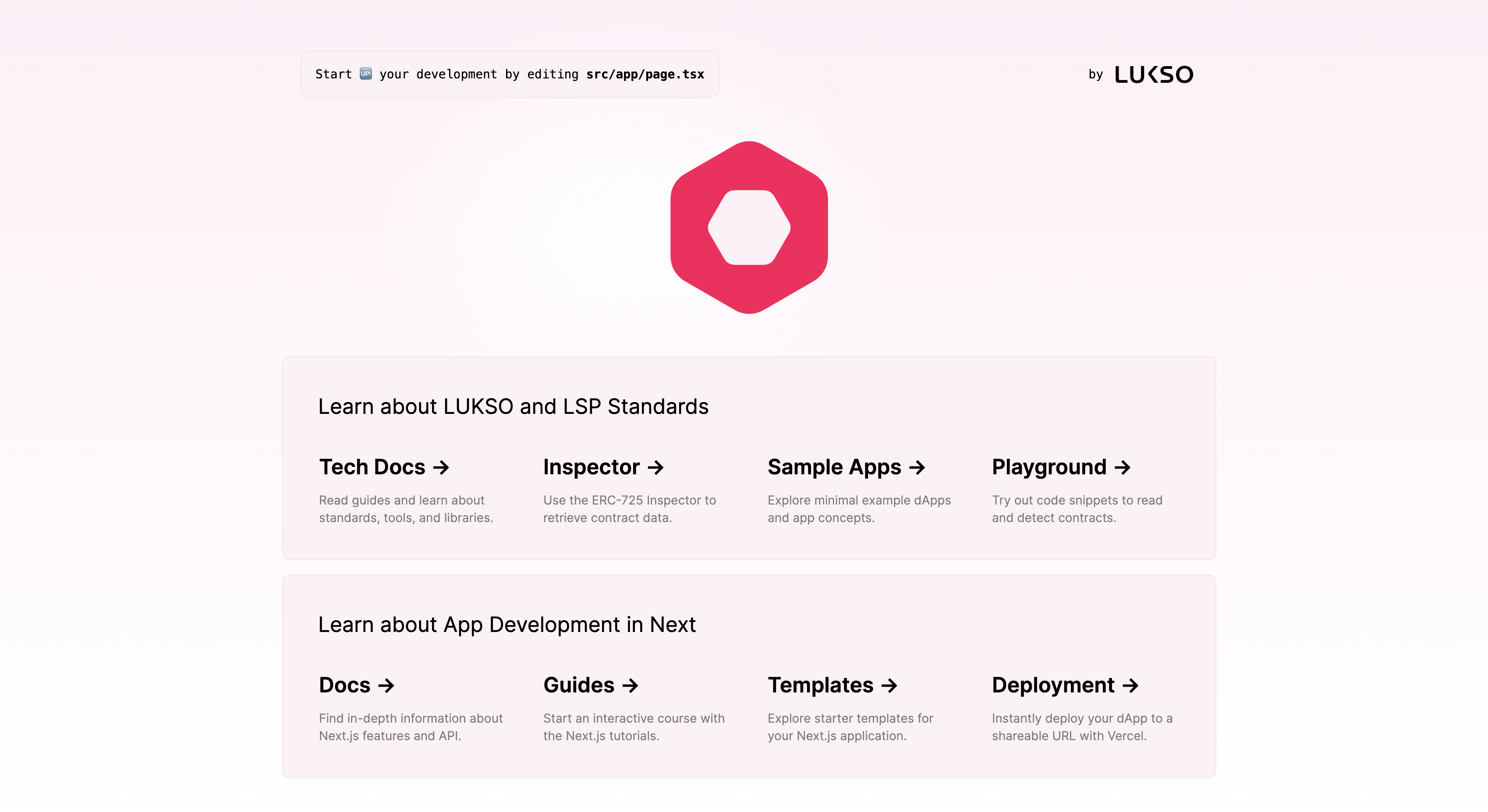Open the Deployment heading link
Image resolution: width=1488 pixels, height=812 pixels.
(1053, 685)
